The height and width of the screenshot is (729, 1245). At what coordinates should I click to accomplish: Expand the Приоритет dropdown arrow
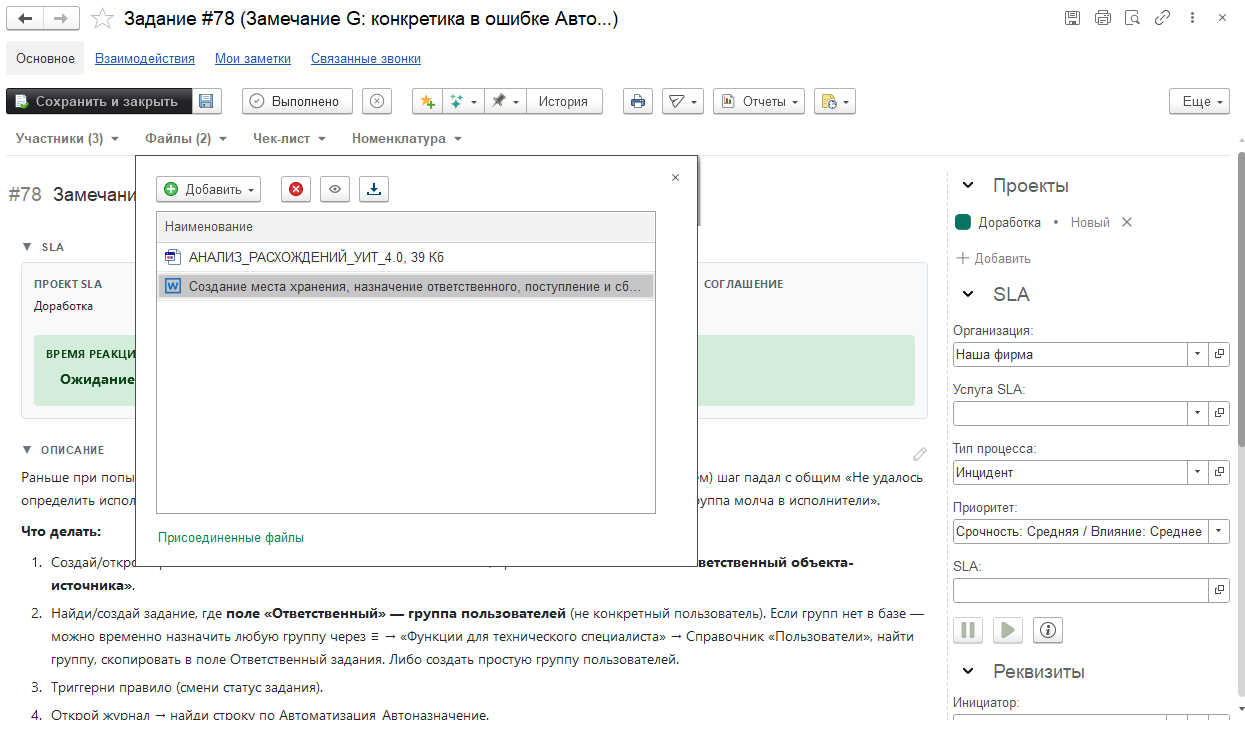[1219, 531]
